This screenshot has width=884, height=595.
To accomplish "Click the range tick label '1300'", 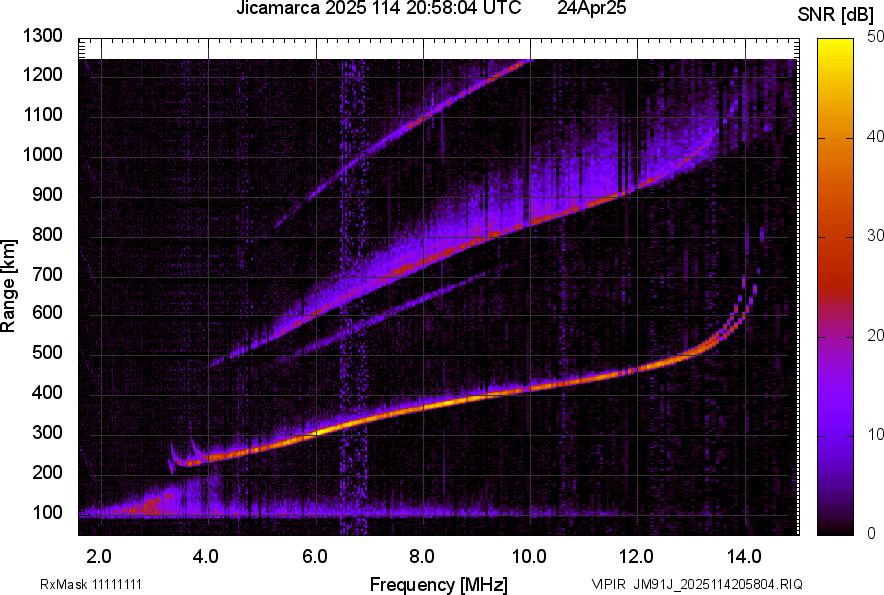I will [42, 36].
